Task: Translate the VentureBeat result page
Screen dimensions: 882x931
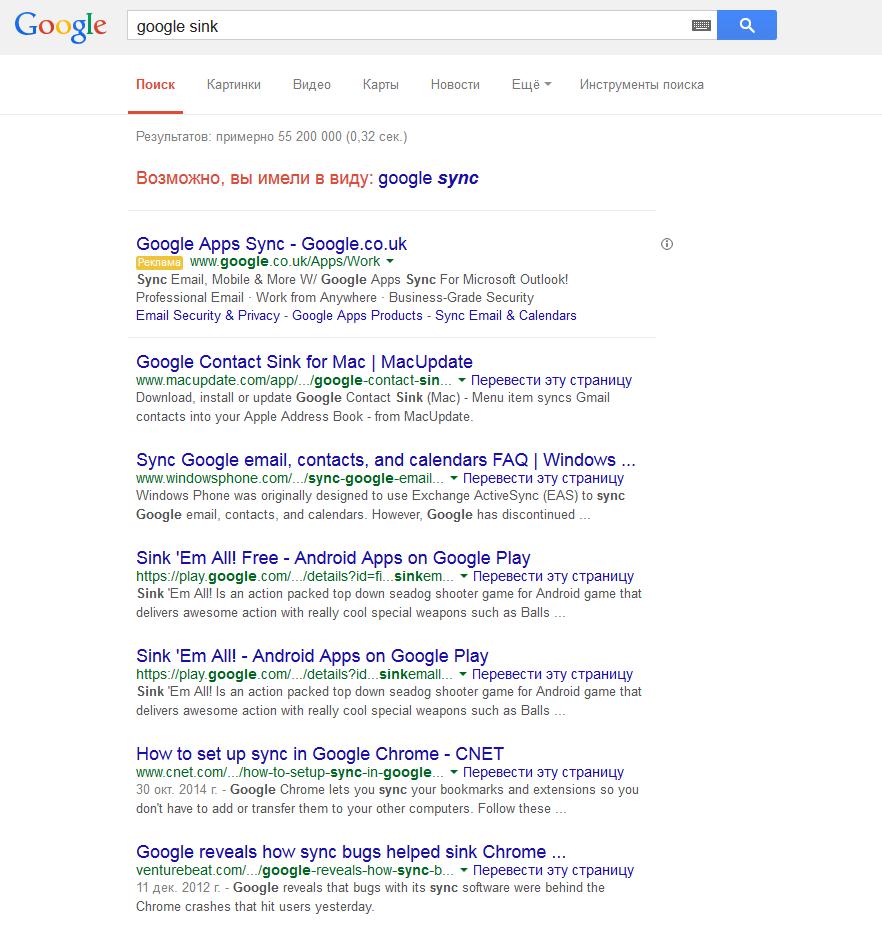Action: point(554,870)
